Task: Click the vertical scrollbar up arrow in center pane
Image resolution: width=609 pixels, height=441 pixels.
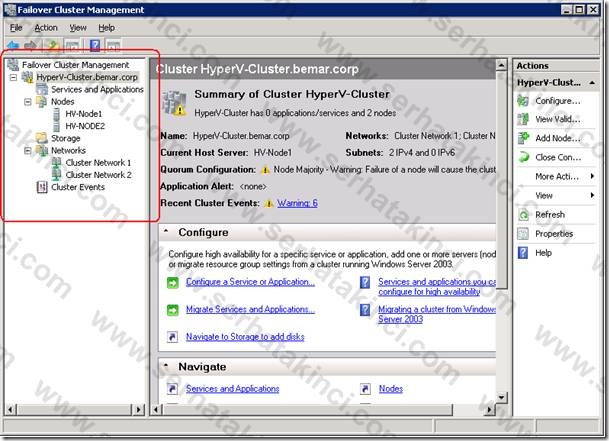Action: click(501, 65)
